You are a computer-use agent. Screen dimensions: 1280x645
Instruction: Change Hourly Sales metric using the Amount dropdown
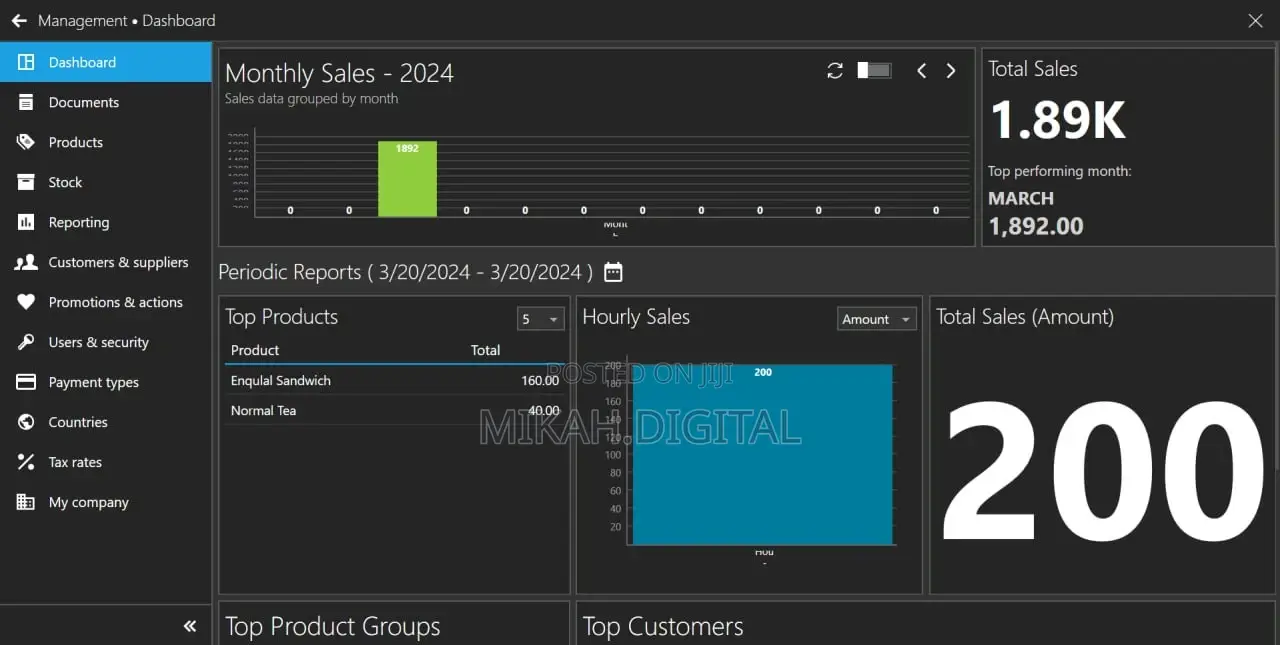876,318
